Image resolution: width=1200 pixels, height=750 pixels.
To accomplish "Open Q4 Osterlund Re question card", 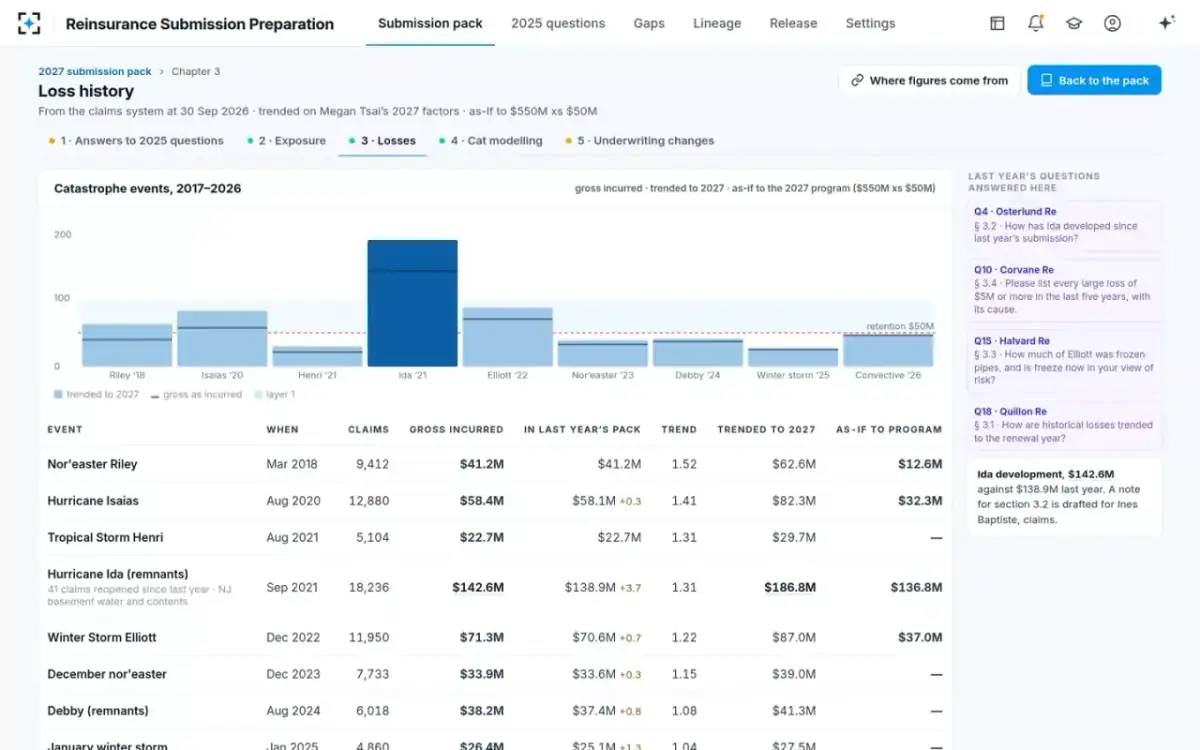I will (1065, 225).
